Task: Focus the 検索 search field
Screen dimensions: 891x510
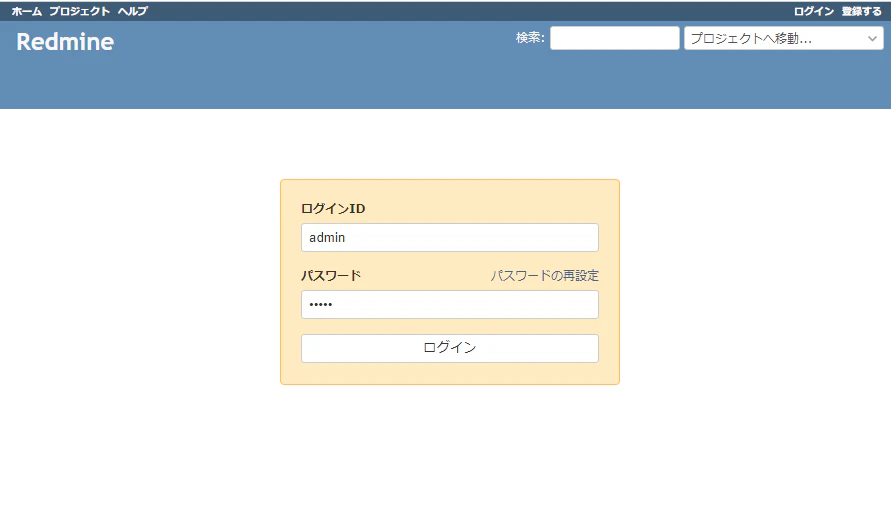Action: coord(614,38)
